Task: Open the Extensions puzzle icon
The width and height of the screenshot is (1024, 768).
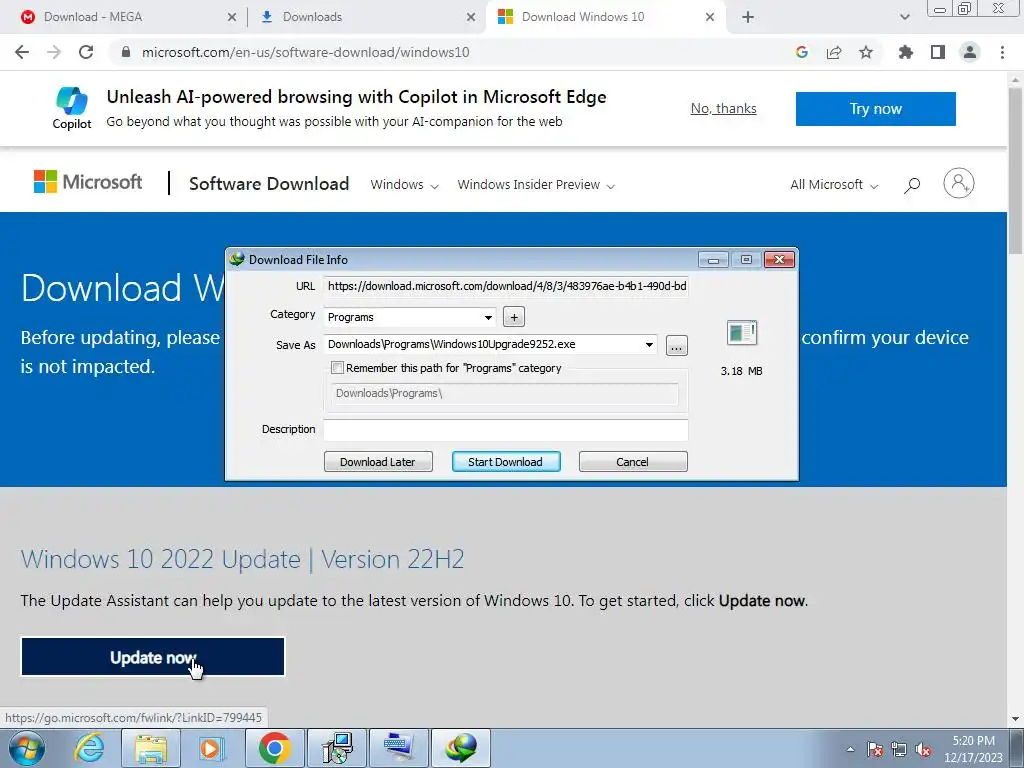Action: [905, 52]
